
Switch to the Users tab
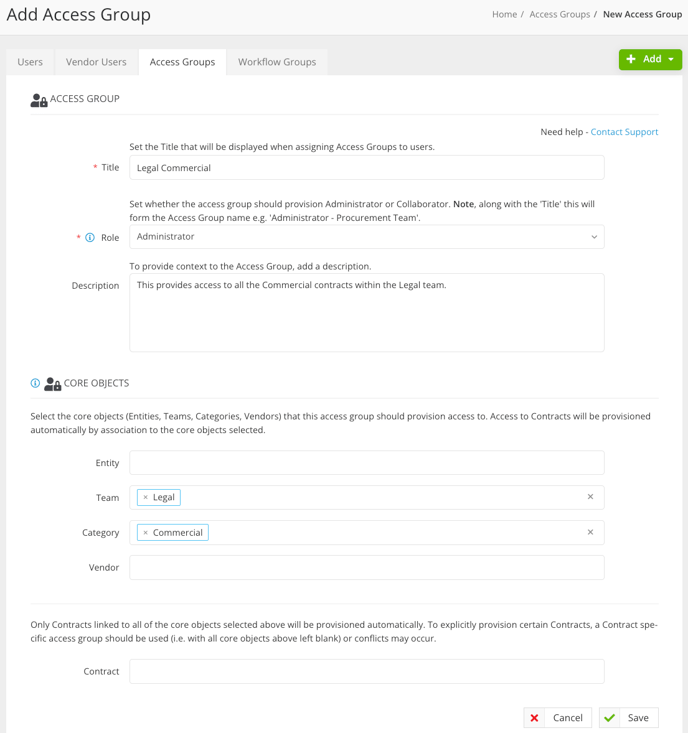point(30,62)
